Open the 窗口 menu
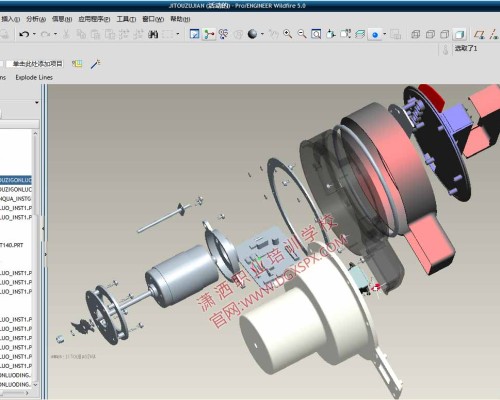Viewport: 500px width, 400px height. (x=153, y=19)
